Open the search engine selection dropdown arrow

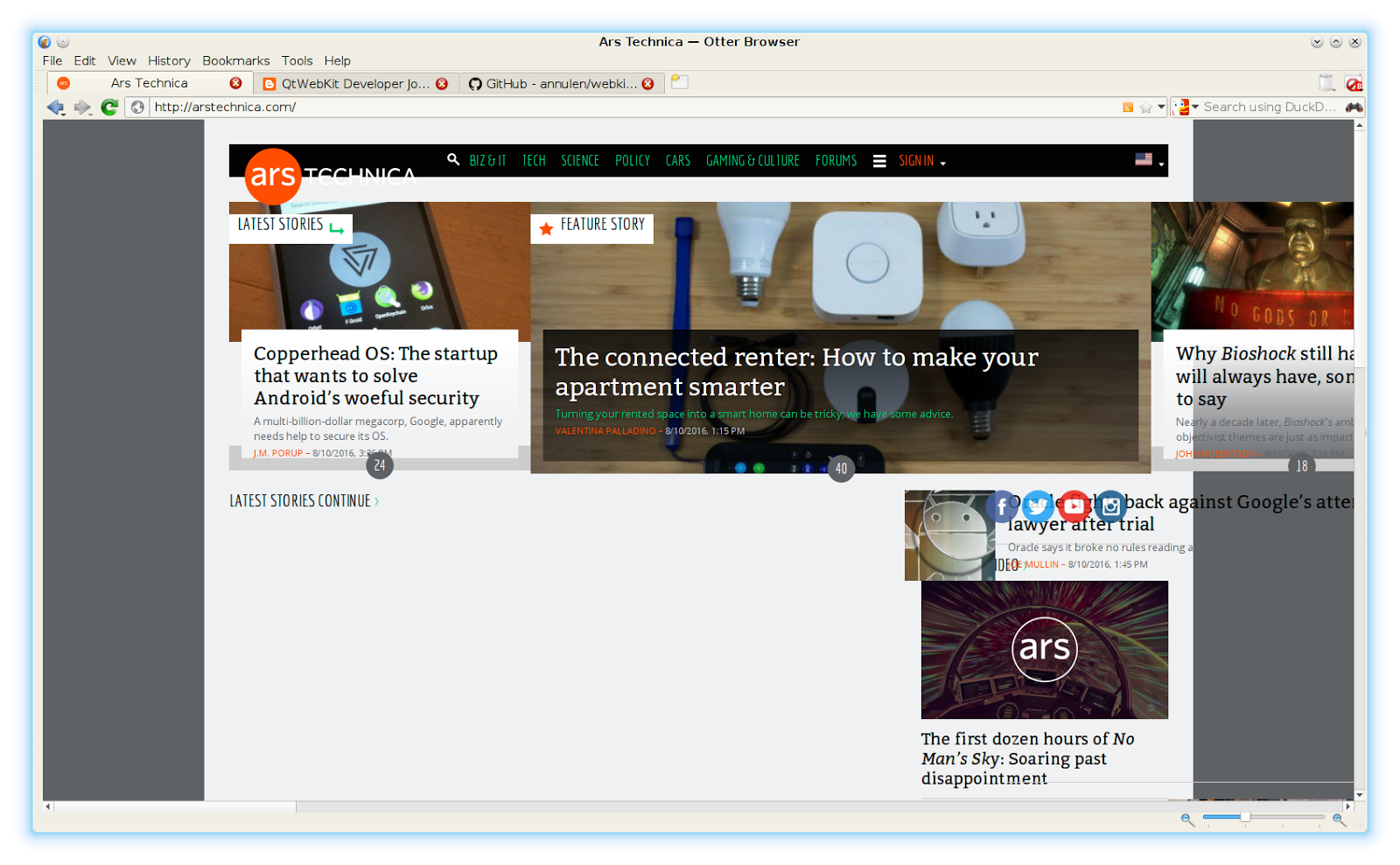click(x=1195, y=107)
